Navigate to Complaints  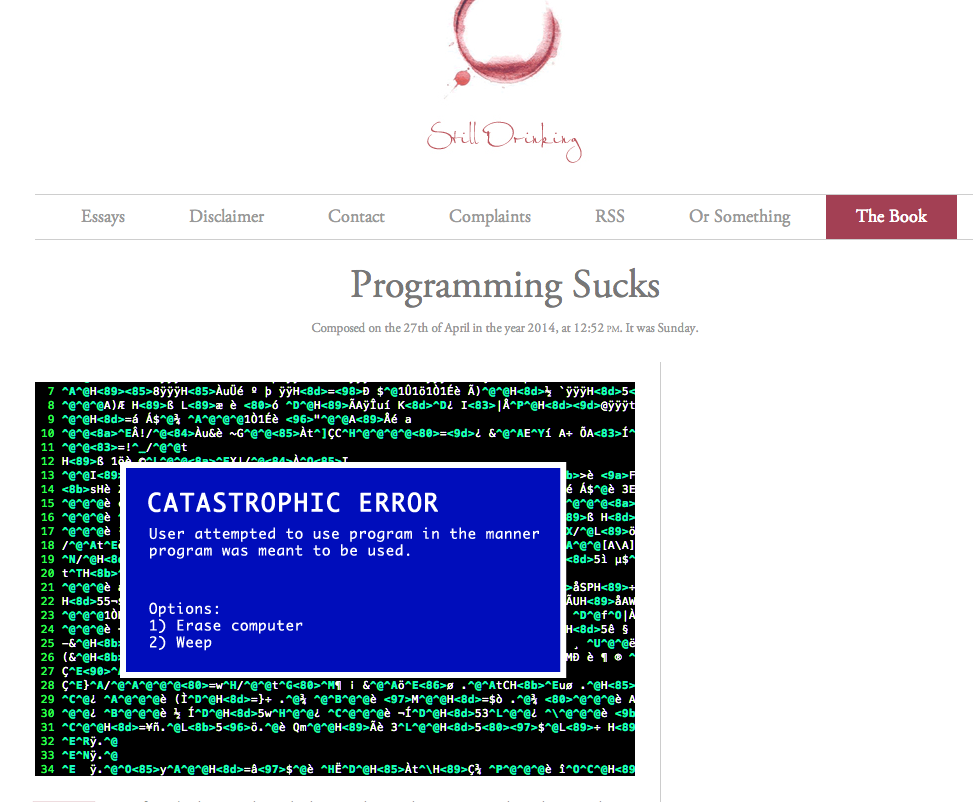coord(490,217)
